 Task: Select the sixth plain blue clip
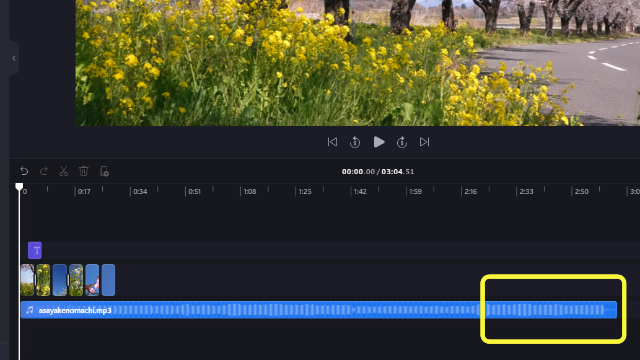(x=108, y=280)
